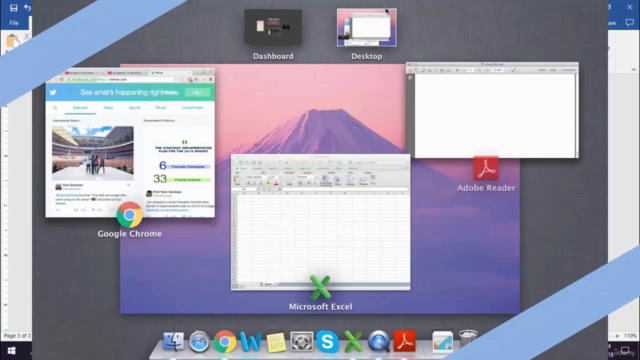This screenshot has height=360, width=640.
Task: Select the News tab on Twitter
Action: click(108, 108)
